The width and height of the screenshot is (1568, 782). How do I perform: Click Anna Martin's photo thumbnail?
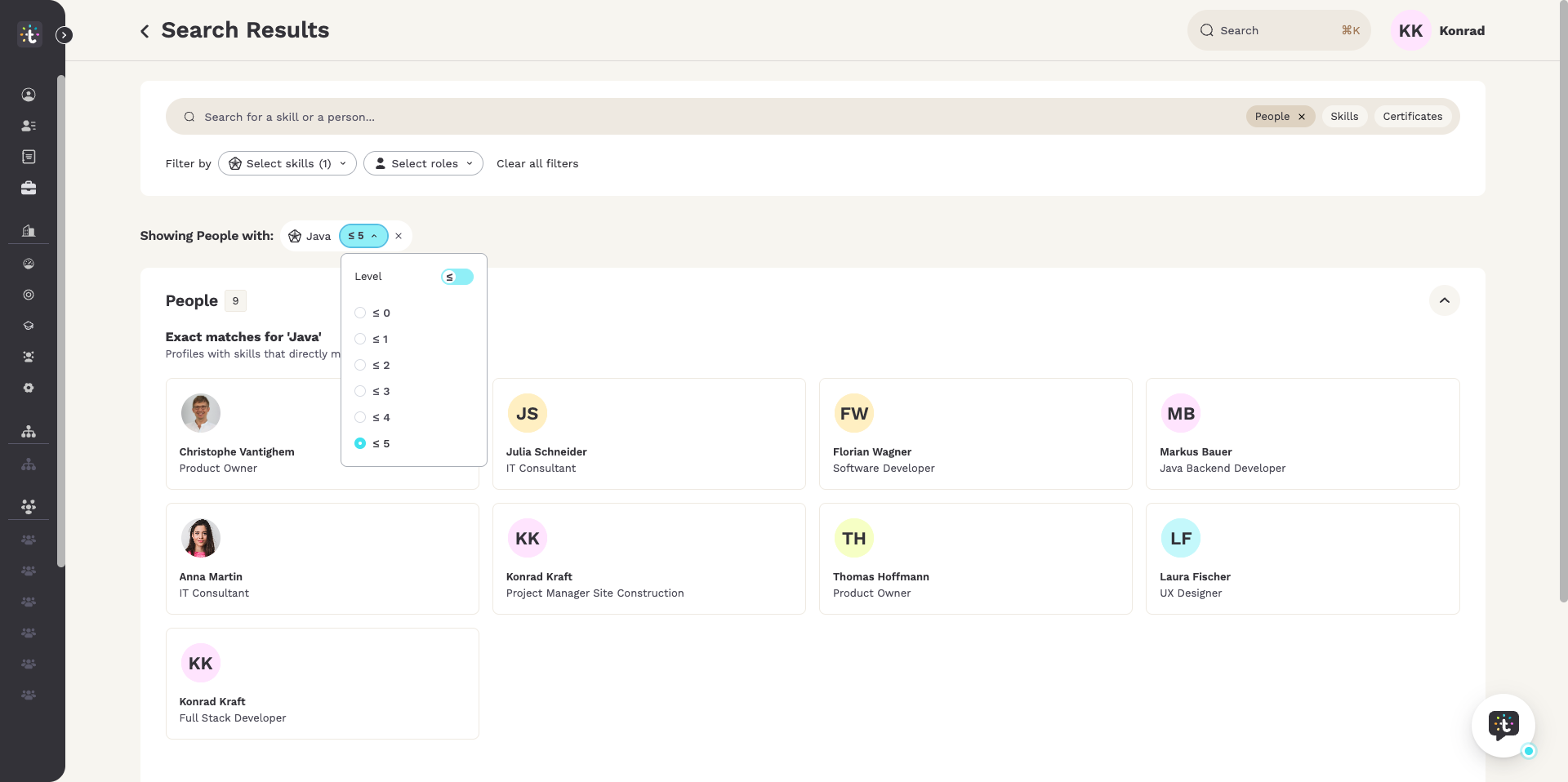(201, 538)
